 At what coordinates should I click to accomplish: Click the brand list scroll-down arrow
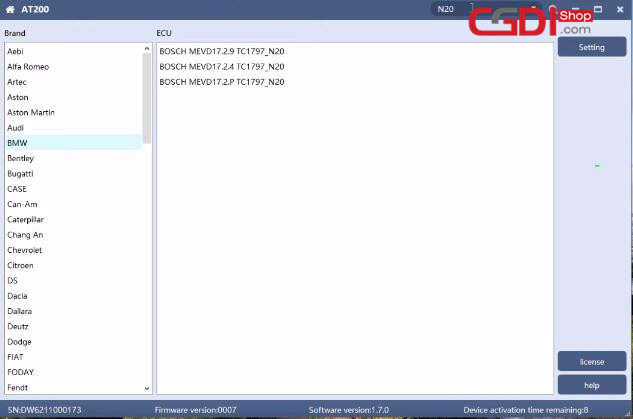(147, 388)
